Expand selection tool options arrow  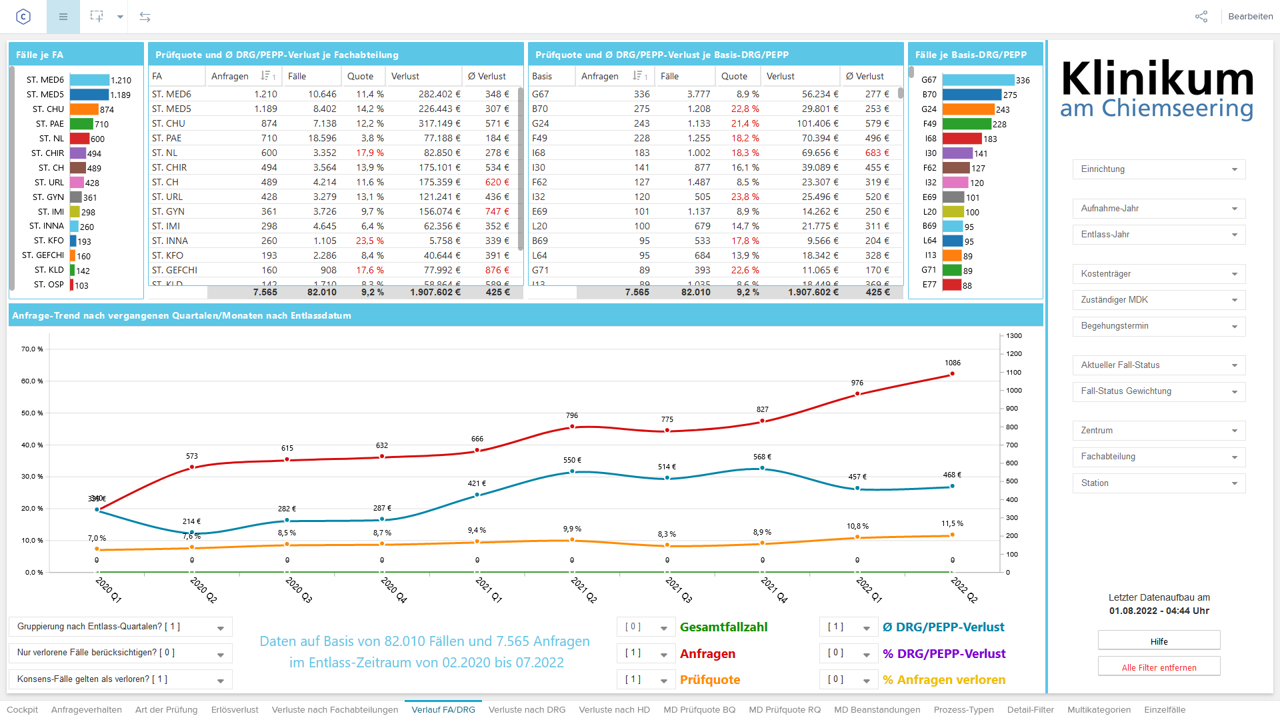tap(120, 17)
